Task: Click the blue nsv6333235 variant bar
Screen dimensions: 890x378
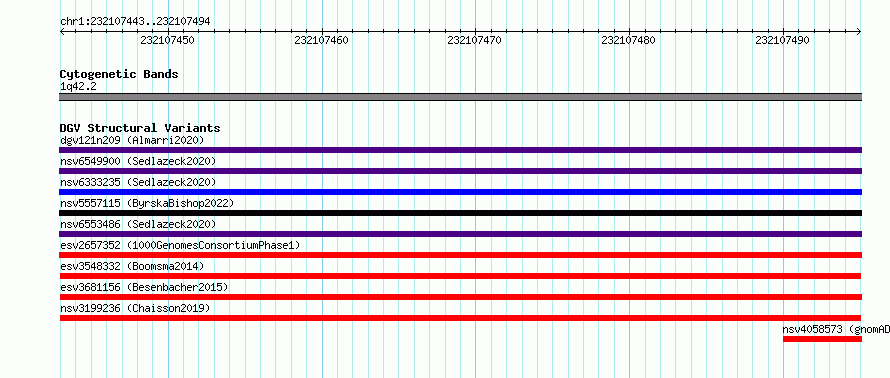Action: (x=460, y=192)
